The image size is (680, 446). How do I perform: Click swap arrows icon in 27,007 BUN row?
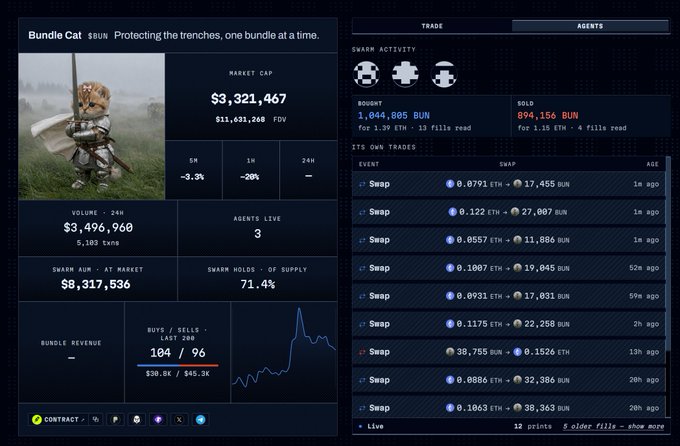tap(362, 212)
